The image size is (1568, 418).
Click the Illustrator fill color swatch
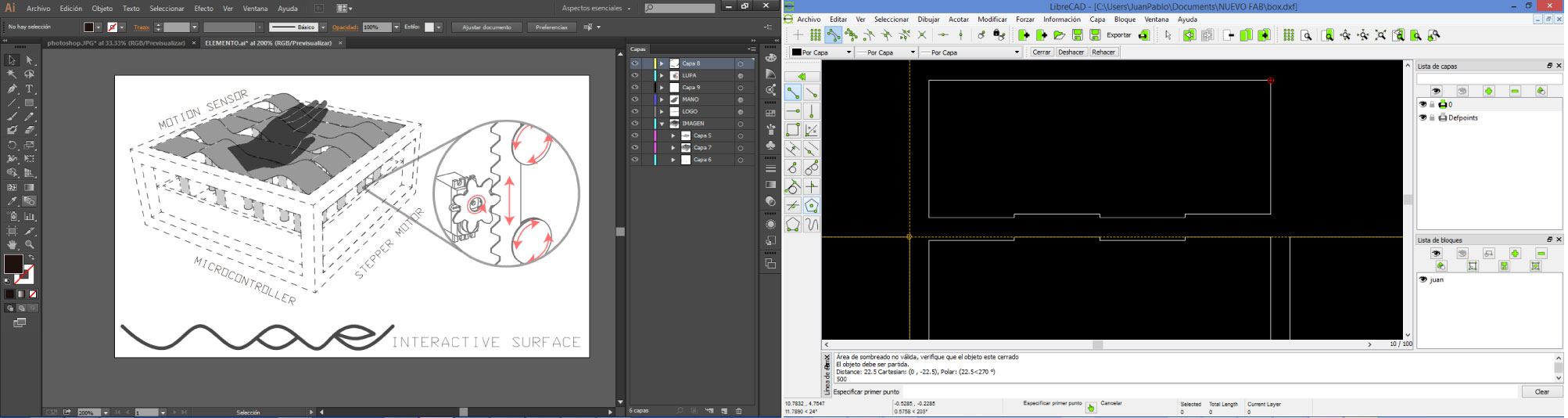pyautogui.click(x=13, y=264)
